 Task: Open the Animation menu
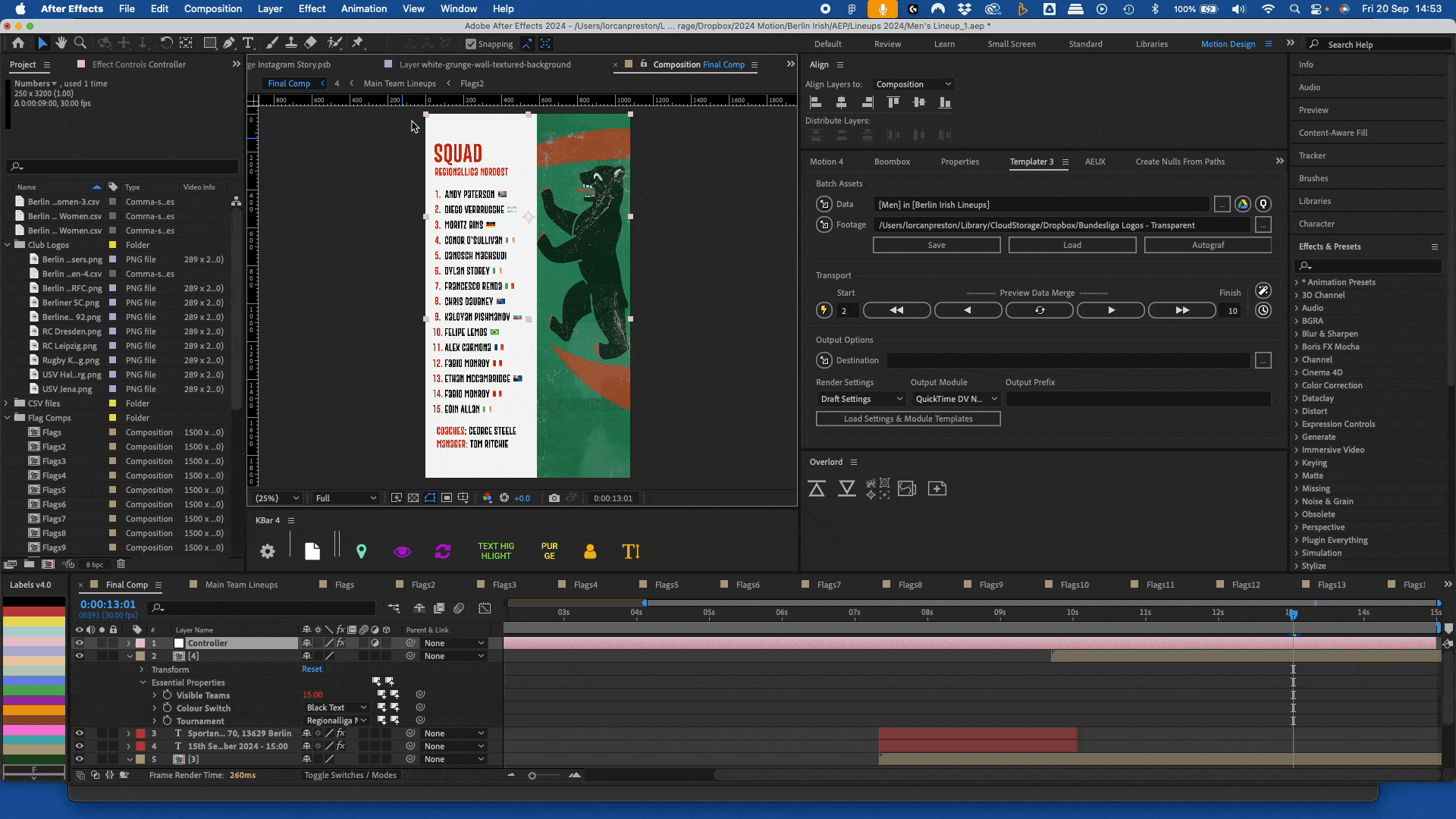(363, 8)
